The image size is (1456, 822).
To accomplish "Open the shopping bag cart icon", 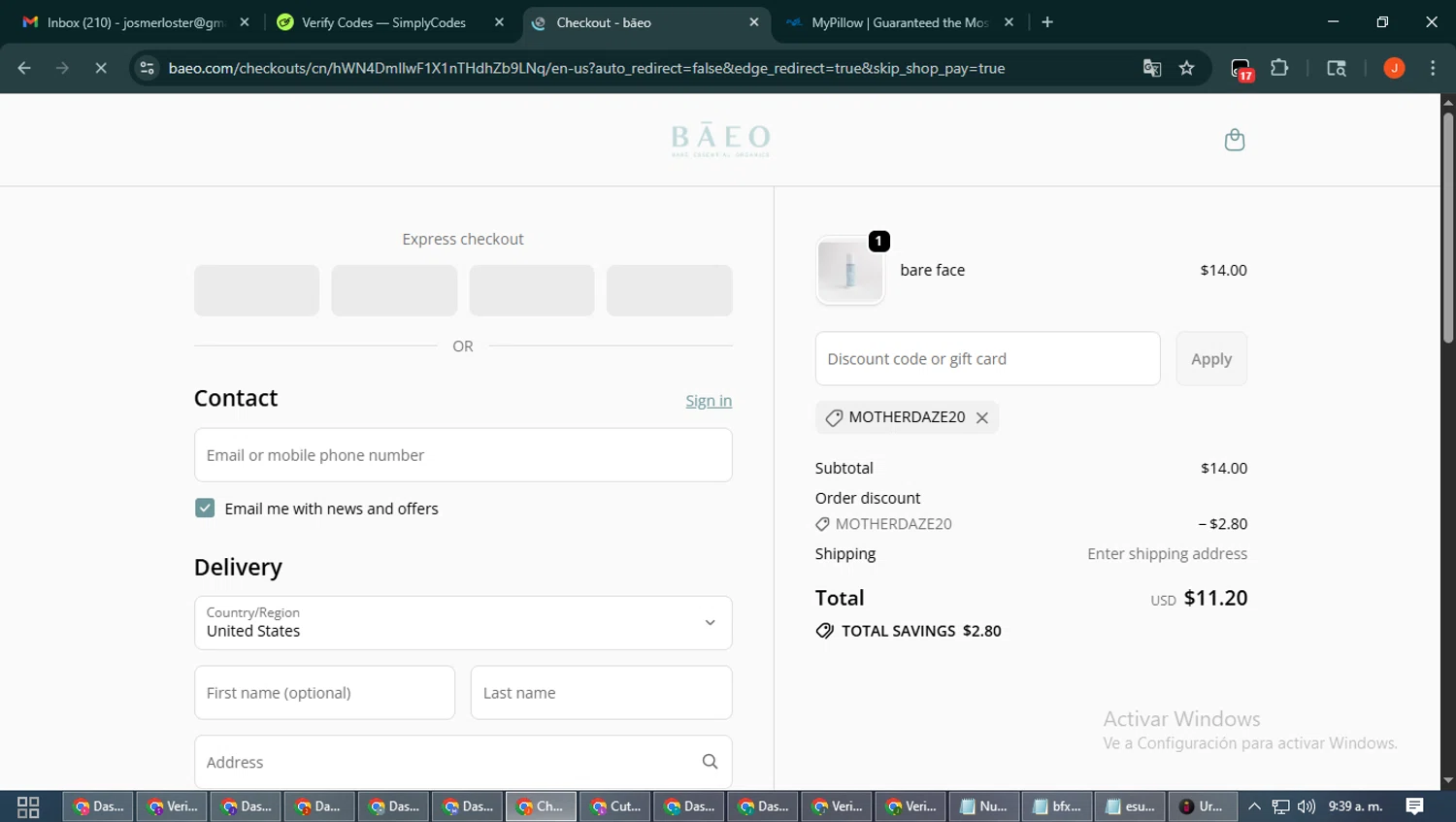I will pos(1235,140).
